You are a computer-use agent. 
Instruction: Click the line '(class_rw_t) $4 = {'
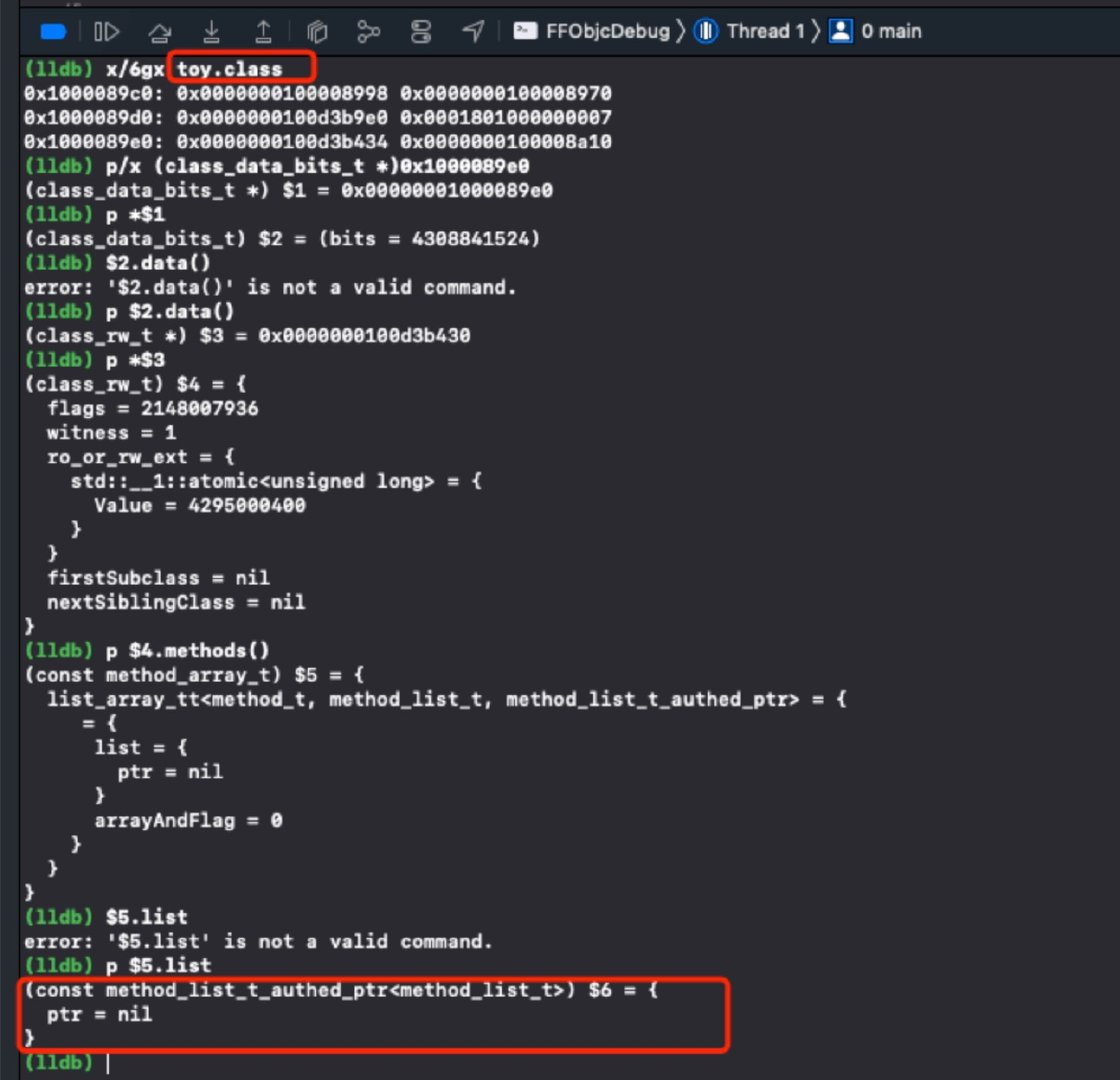(135, 384)
